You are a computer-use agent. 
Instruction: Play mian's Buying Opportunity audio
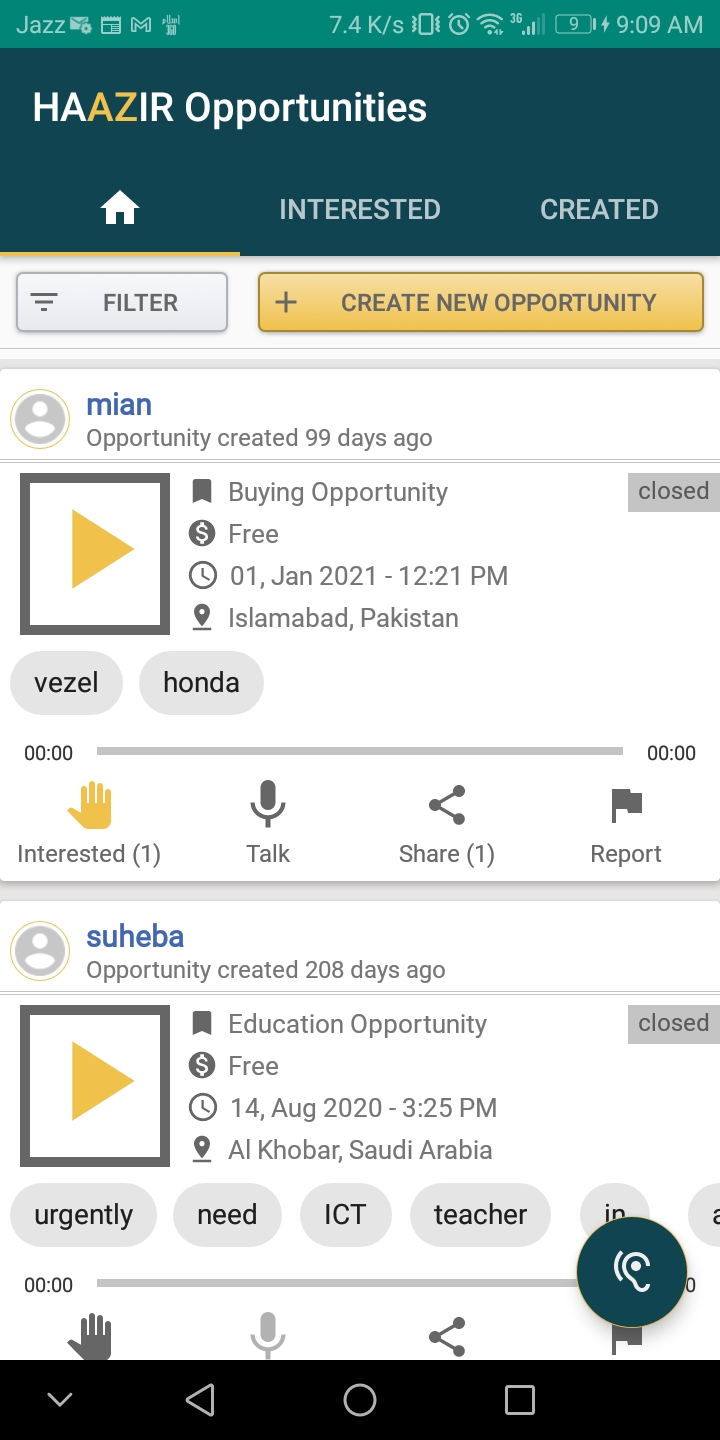(95, 553)
